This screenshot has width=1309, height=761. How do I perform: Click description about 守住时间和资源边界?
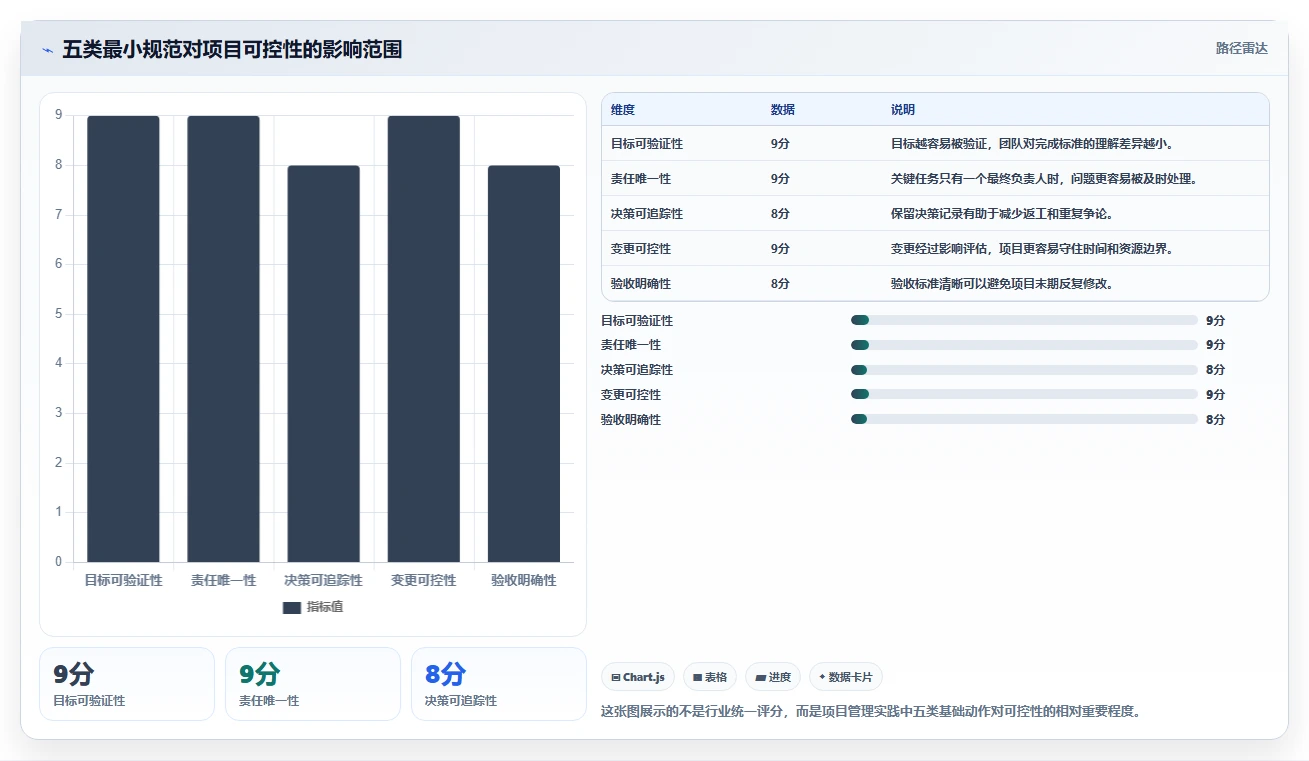pyautogui.click(x=1032, y=249)
